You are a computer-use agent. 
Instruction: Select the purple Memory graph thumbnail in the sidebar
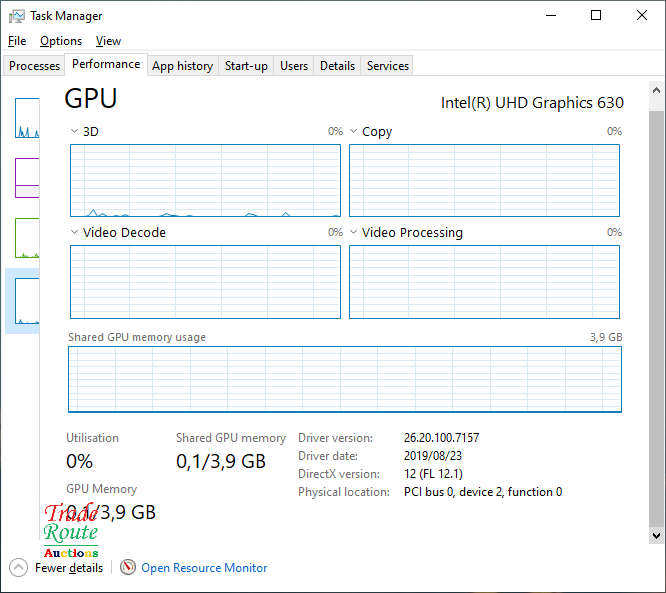(27, 178)
